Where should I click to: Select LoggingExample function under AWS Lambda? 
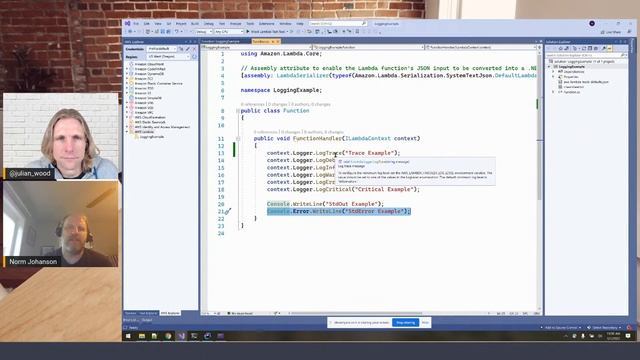152,137
